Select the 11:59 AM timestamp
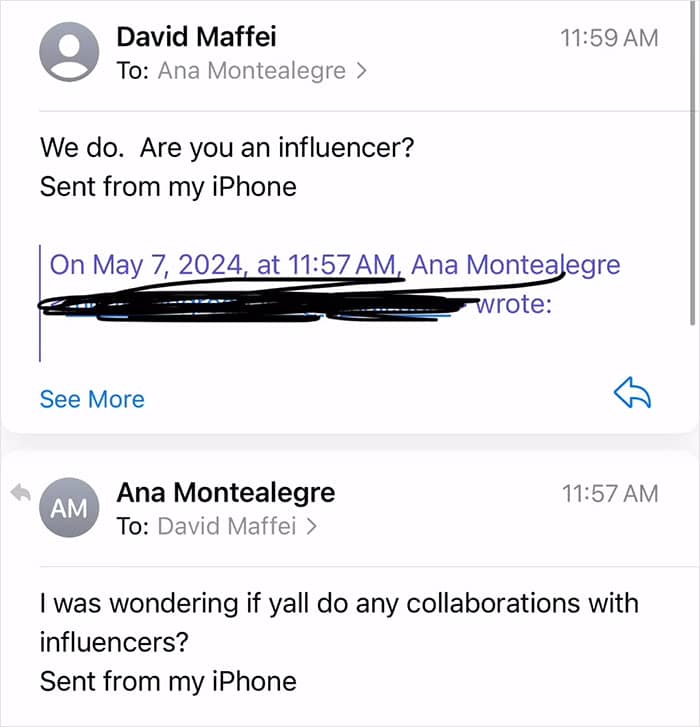Image resolution: width=700 pixels, height=727 pixels. 610,38
